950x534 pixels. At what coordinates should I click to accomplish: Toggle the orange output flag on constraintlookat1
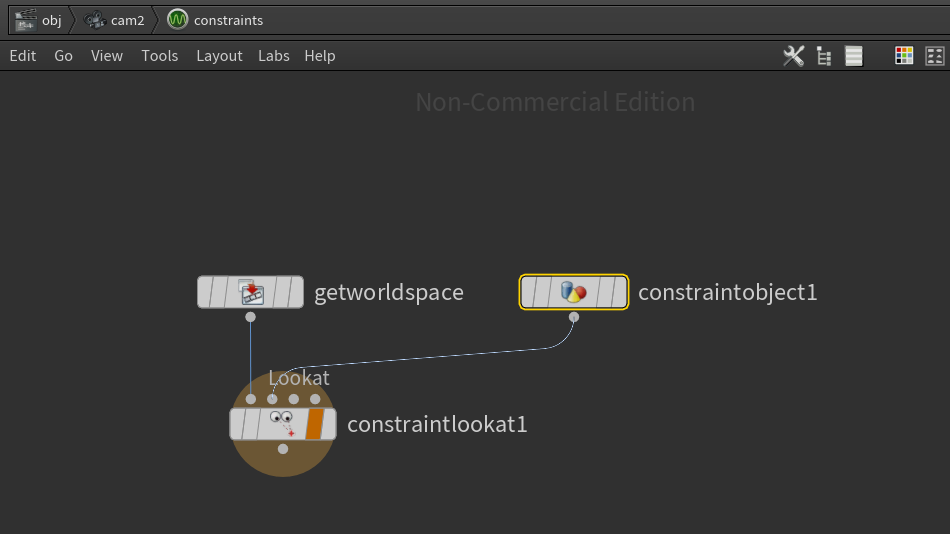(x=314, y=424)
